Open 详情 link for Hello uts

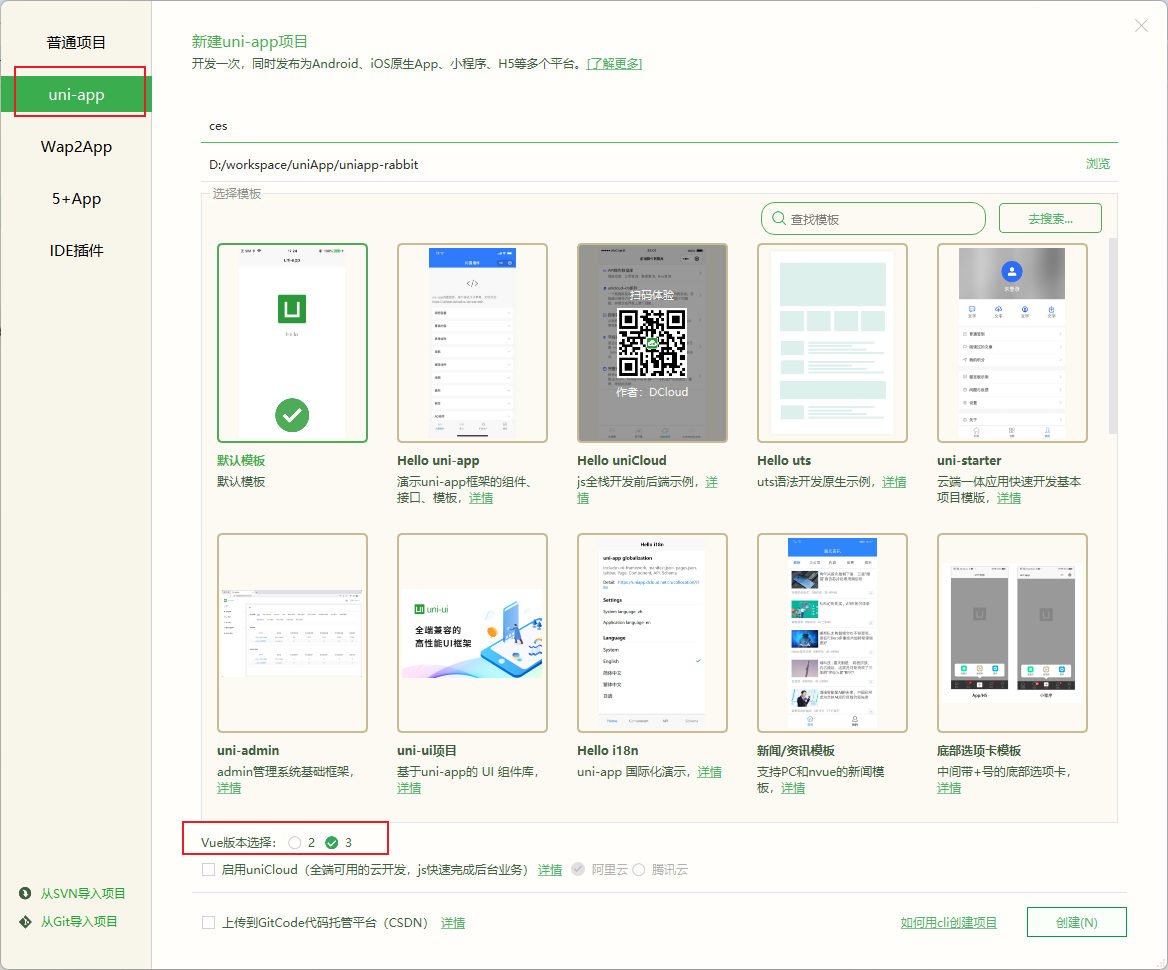(x=894, y=482)
